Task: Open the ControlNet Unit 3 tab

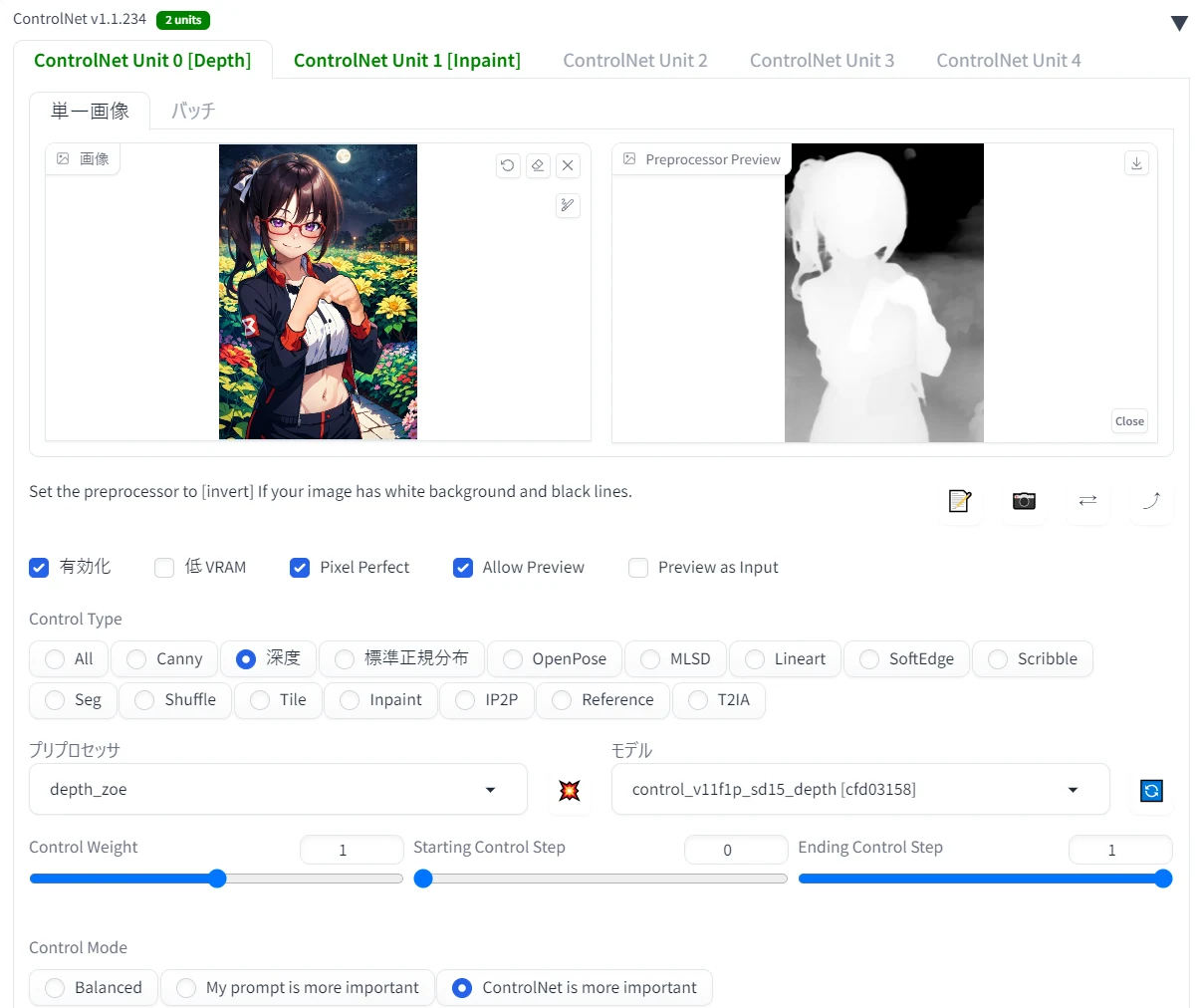Action: [822, 60]
